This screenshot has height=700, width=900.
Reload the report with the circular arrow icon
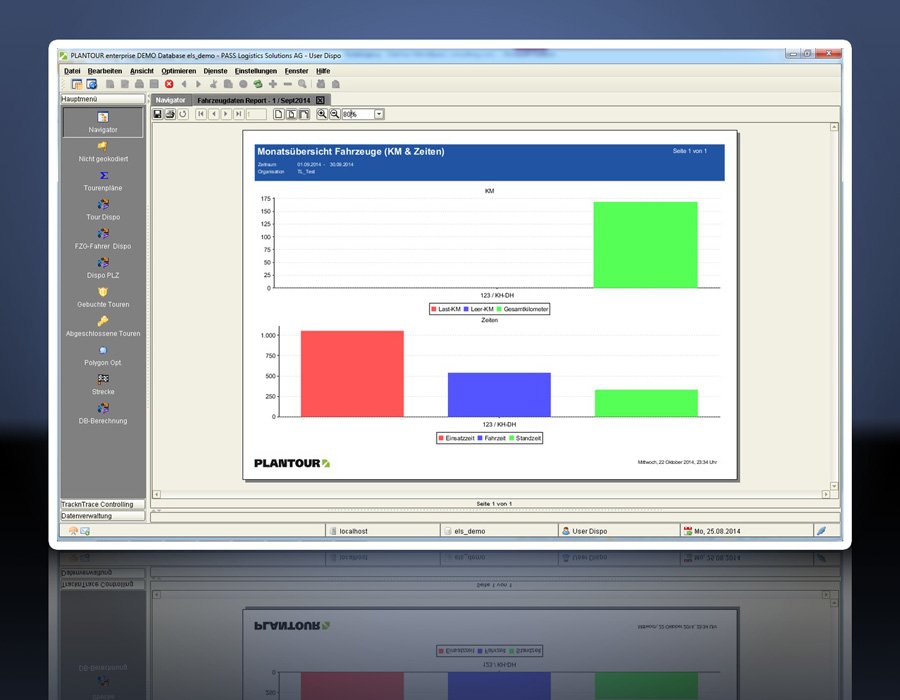[x=183, y=114]
